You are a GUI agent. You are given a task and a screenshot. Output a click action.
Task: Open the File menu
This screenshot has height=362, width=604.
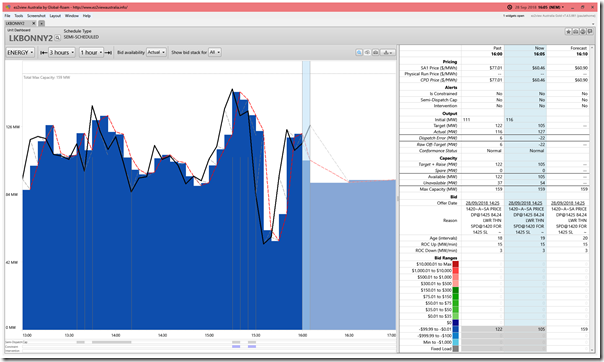(7, 16)
